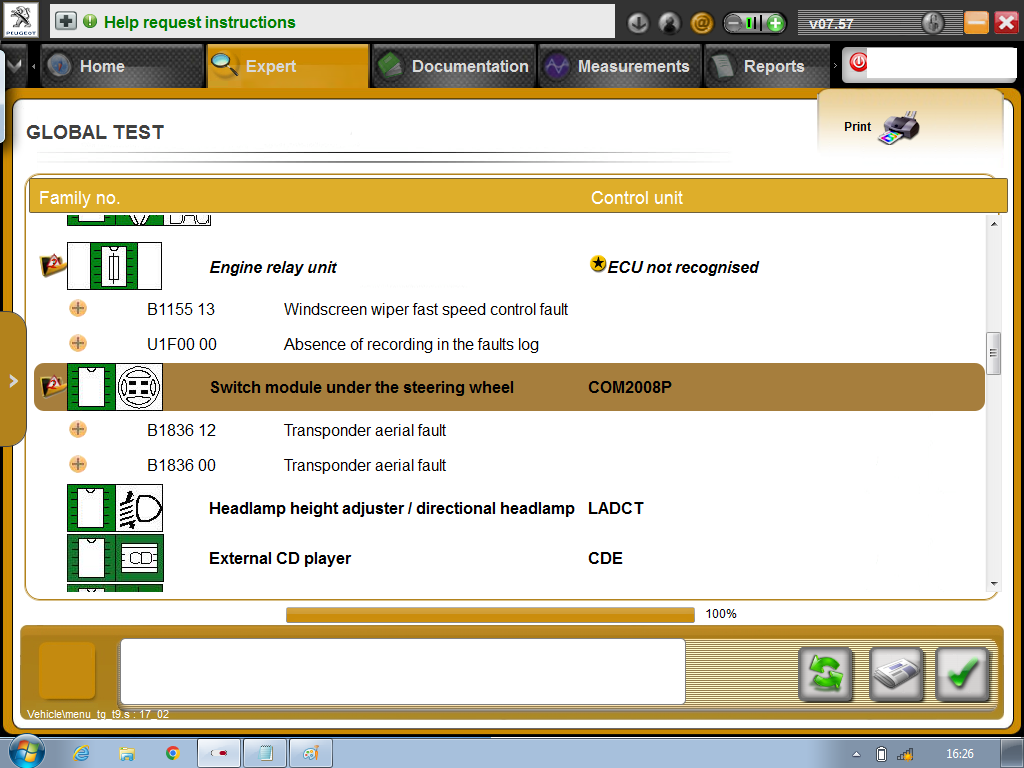The image size is (1024, 768).
Task: Select the External CD player row
Action: (x=280, y=558)
